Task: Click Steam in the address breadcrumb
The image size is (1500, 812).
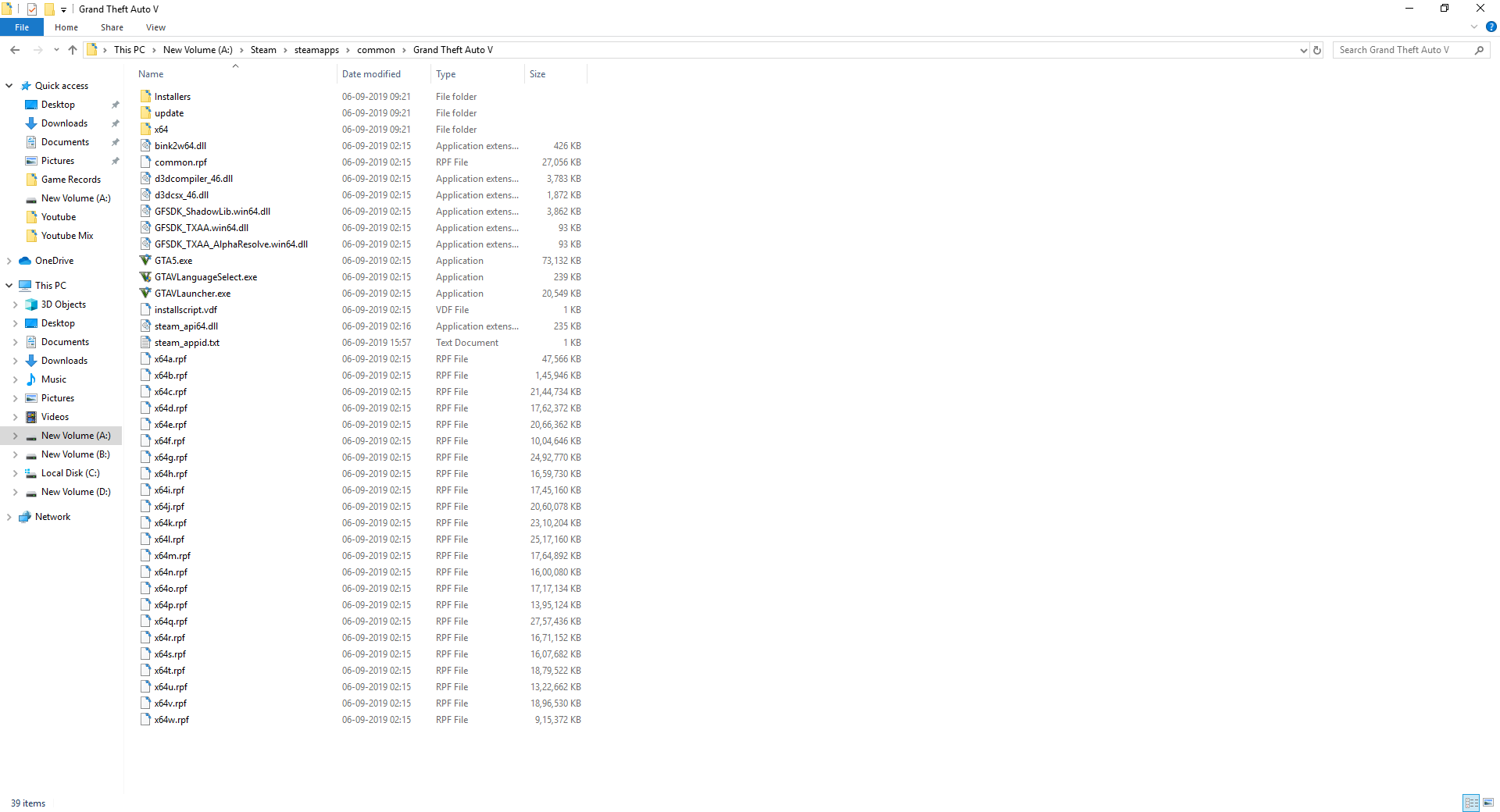Action: [x=263, y=50]
